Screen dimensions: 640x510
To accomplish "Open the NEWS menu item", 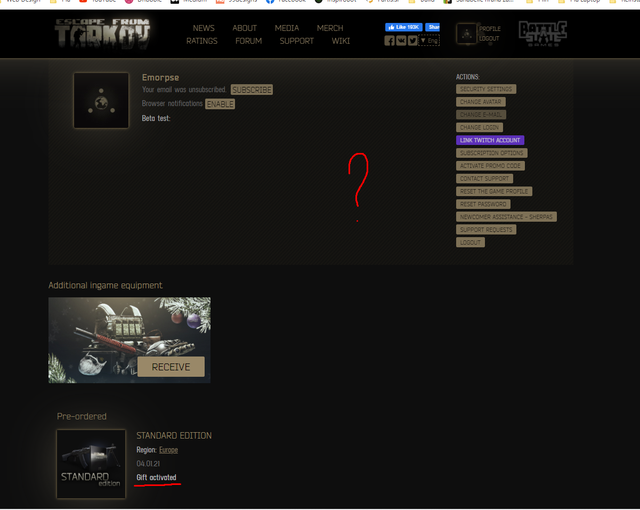I will [x=203, y=28].
